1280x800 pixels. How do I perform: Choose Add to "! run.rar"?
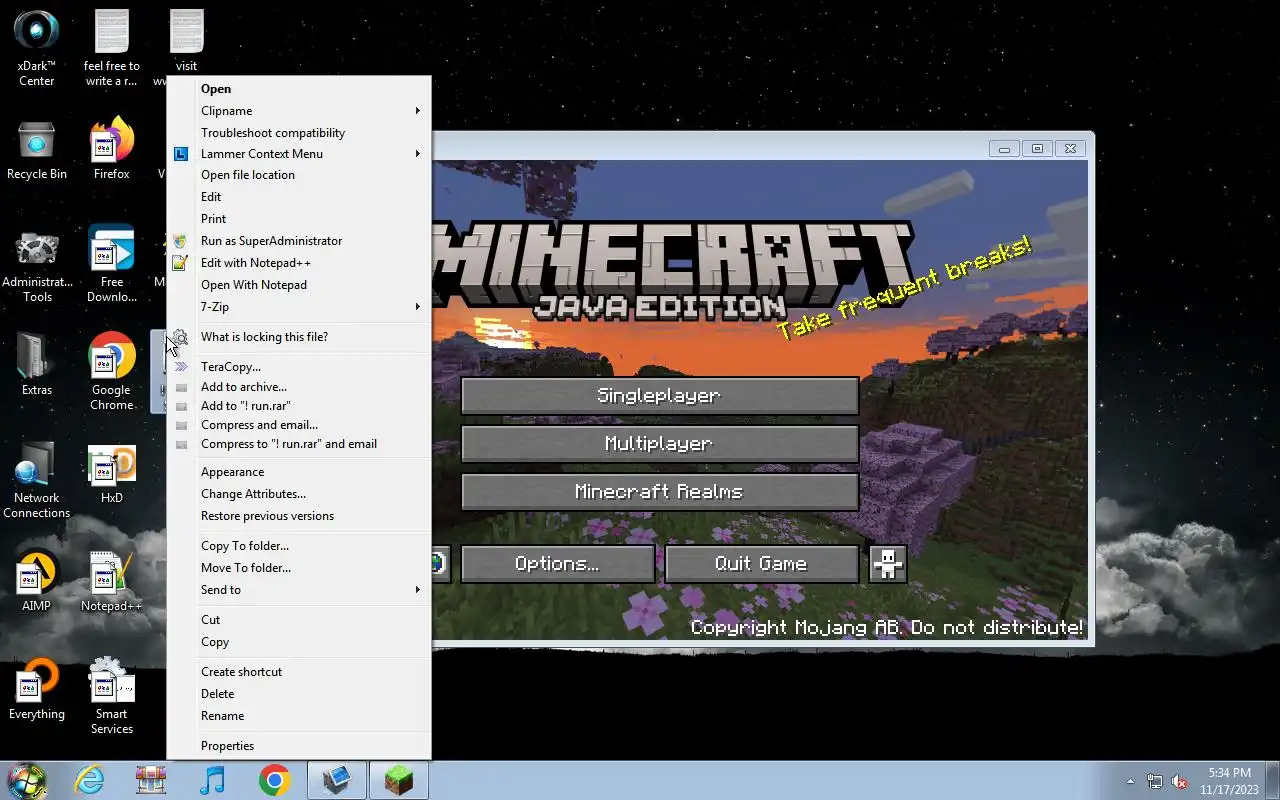click(x=299, y=406)
